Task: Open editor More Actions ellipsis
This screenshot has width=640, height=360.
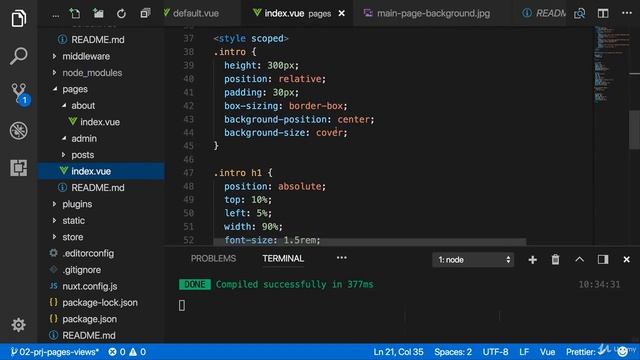Action: coord(627,13)
